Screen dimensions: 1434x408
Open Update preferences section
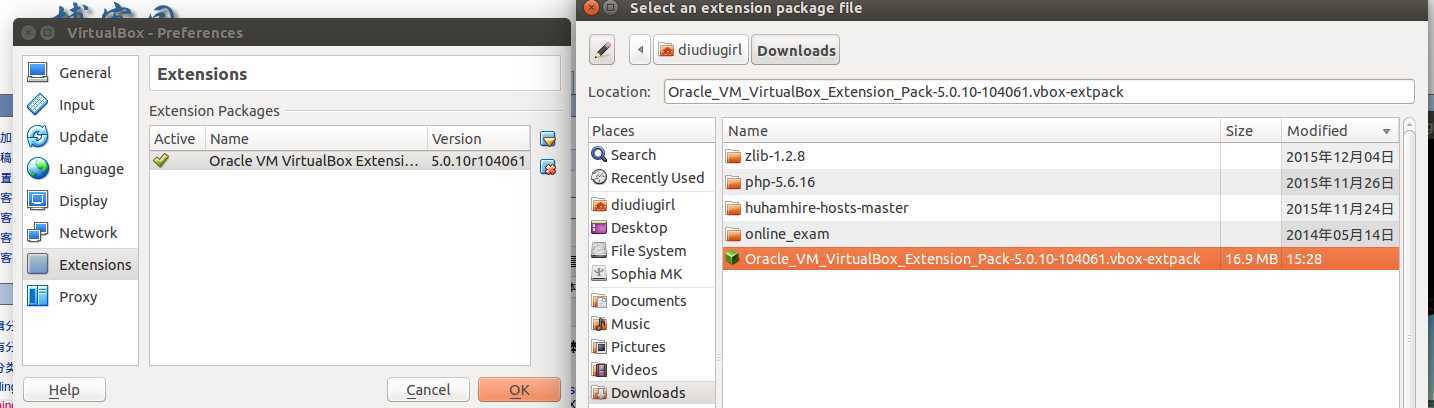click(80, 136)
